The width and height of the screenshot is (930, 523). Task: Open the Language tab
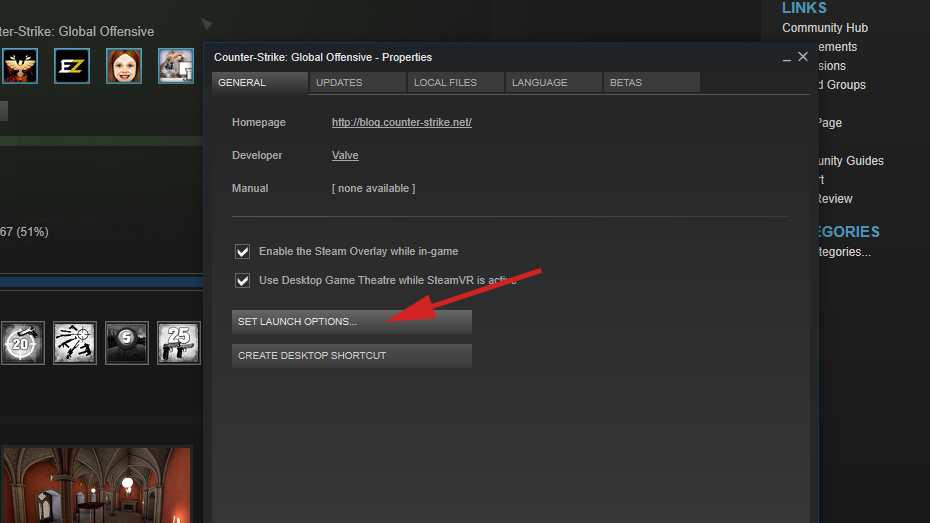(553, 82)
